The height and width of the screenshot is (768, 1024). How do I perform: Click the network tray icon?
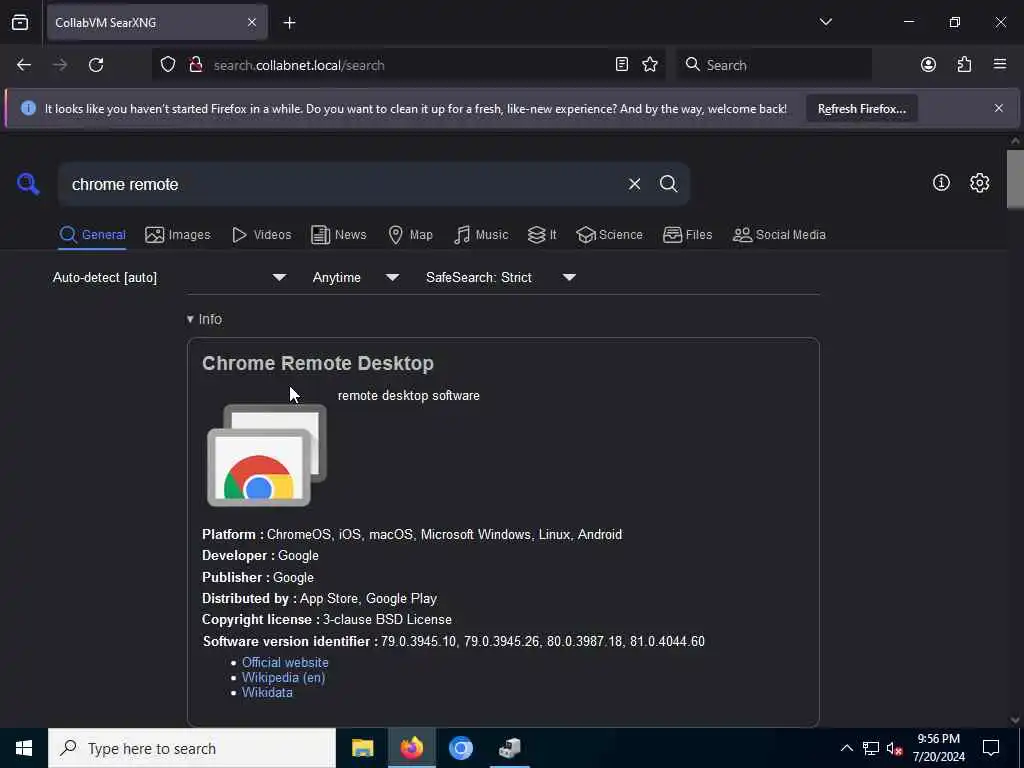871,748
